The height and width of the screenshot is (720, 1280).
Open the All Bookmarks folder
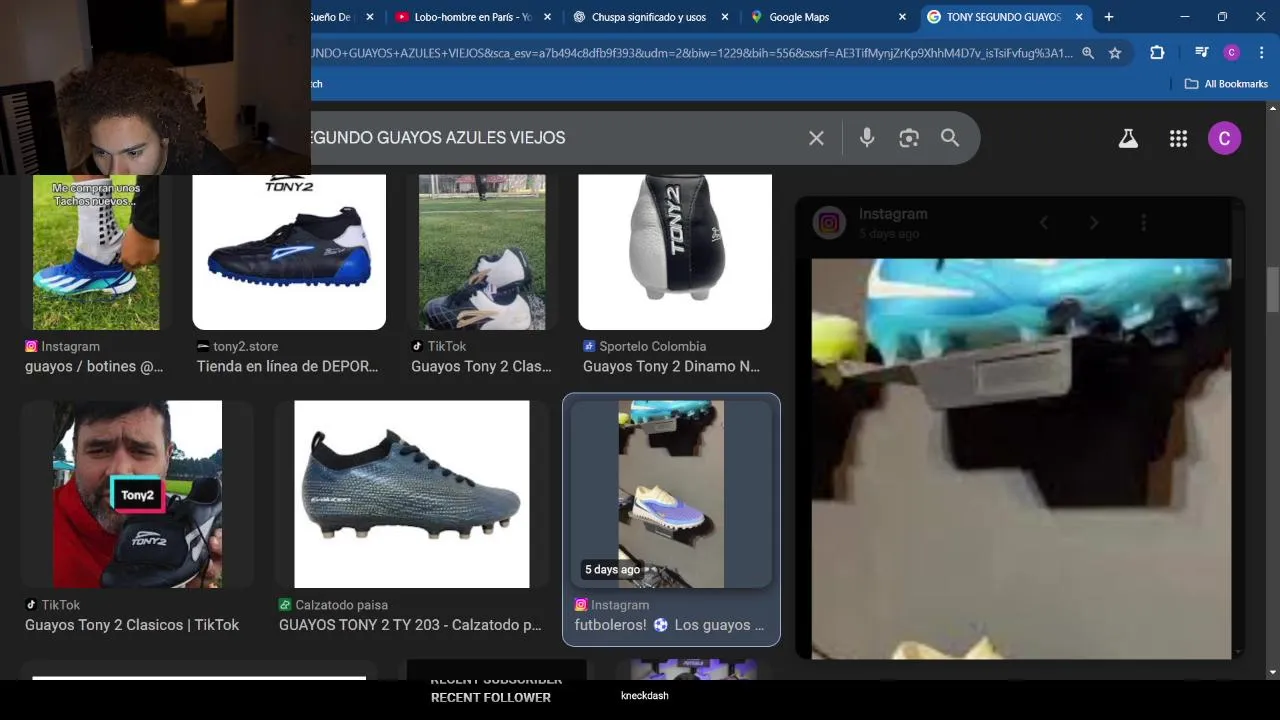(1226, 84)
